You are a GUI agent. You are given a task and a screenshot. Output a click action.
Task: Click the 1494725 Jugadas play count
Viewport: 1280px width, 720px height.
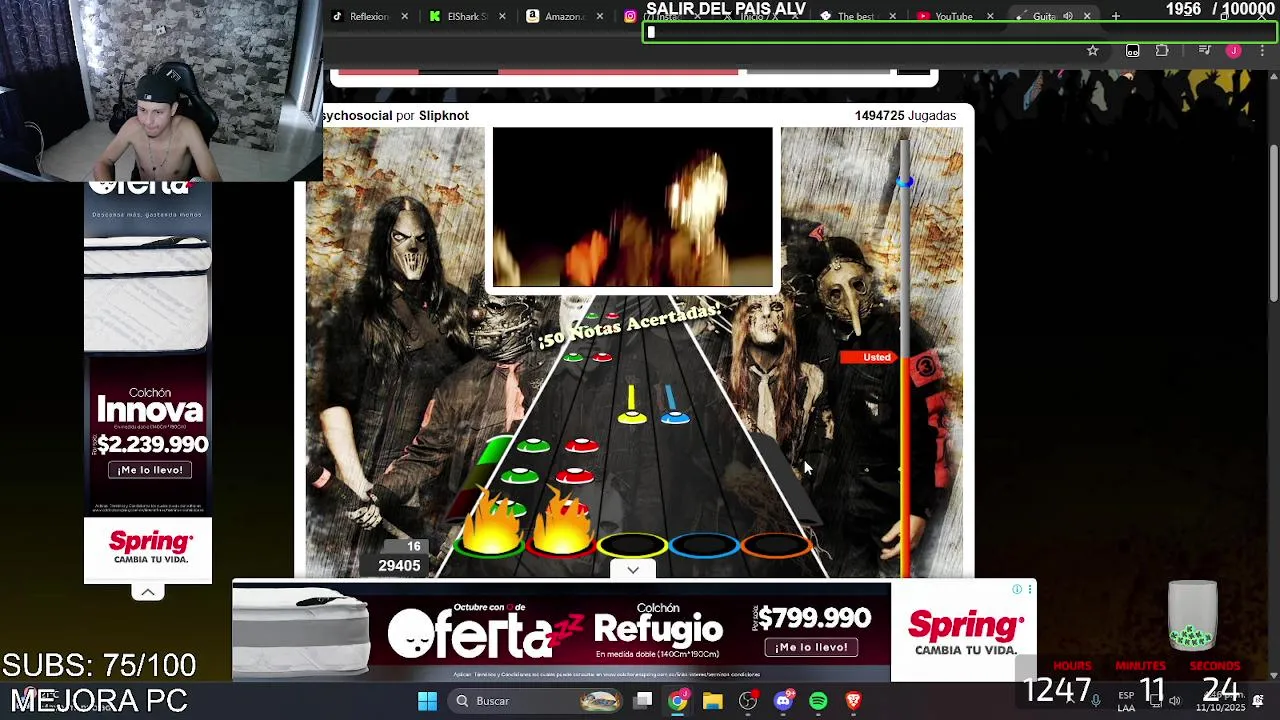pos(905,116)
